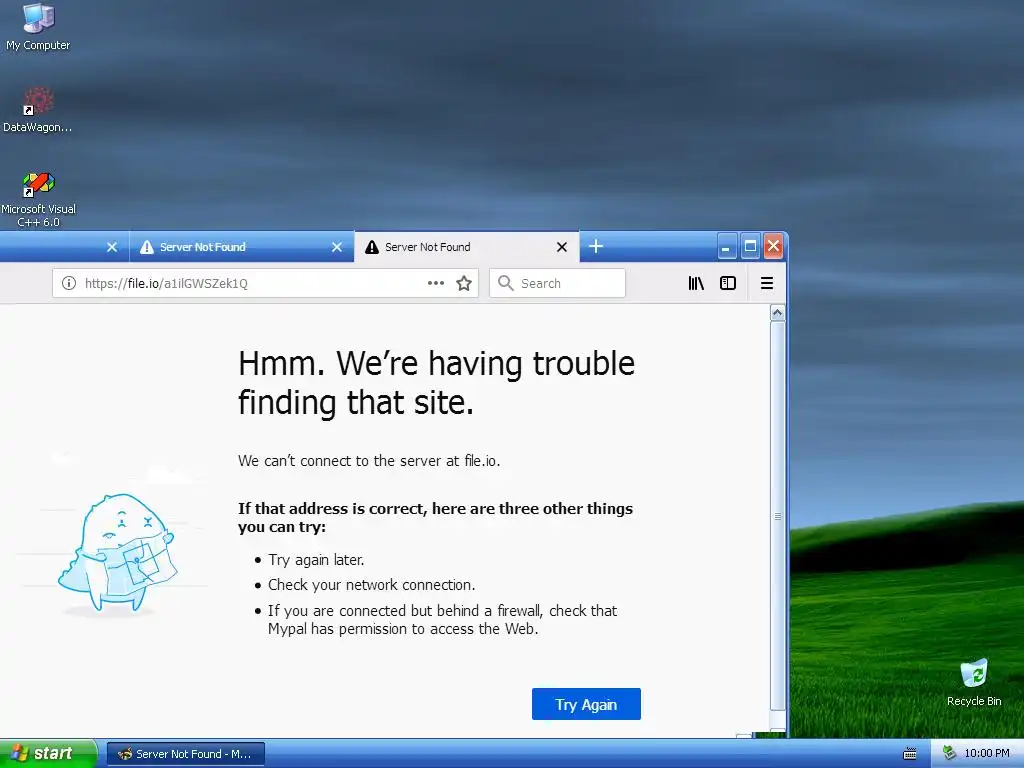
Task: Select the active Server Not Found tab
Action: 466,247
